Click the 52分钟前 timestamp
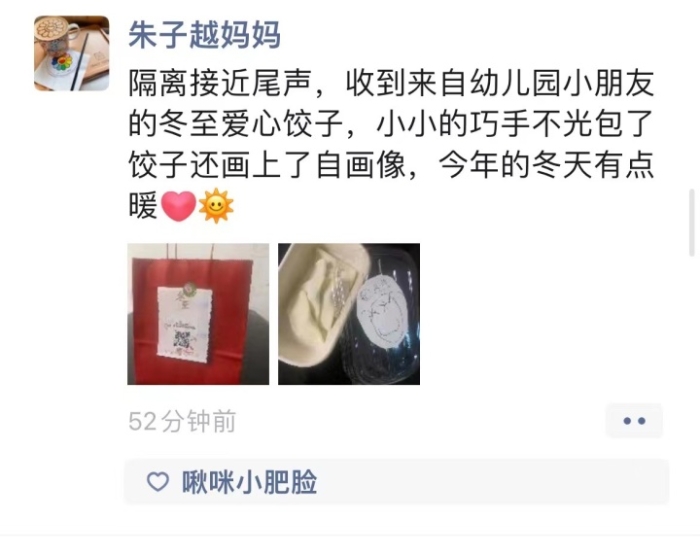 pyautogui.click(x=182, y=421)
